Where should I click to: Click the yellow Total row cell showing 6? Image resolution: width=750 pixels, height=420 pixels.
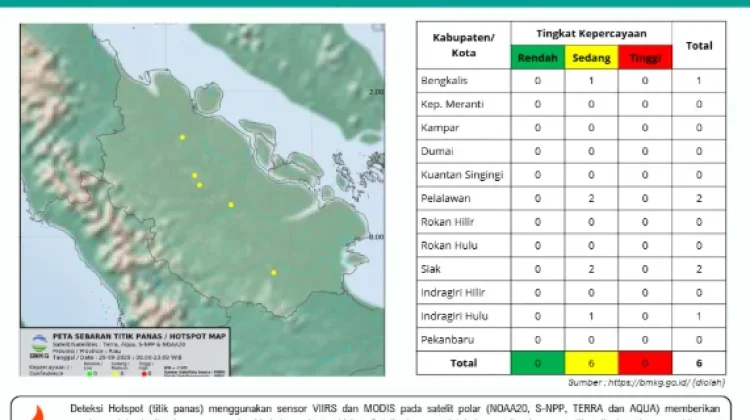(x=591, y=363)
